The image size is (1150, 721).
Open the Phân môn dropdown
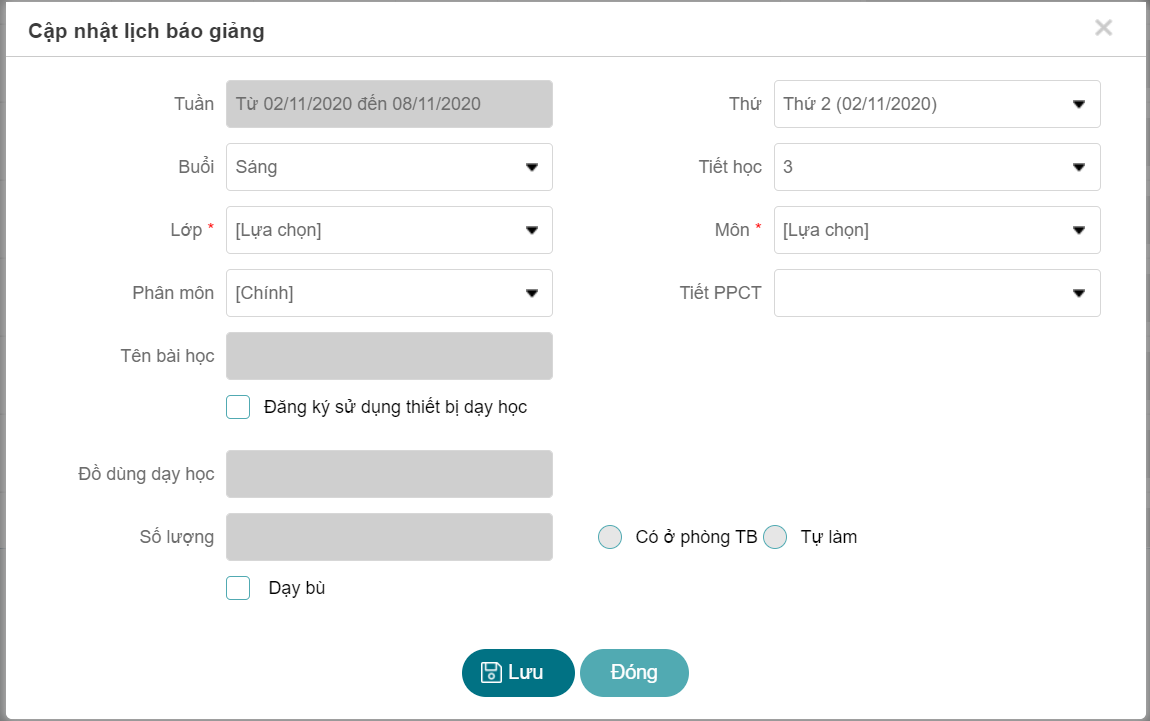pyautogui.click(x=389, y=293)
